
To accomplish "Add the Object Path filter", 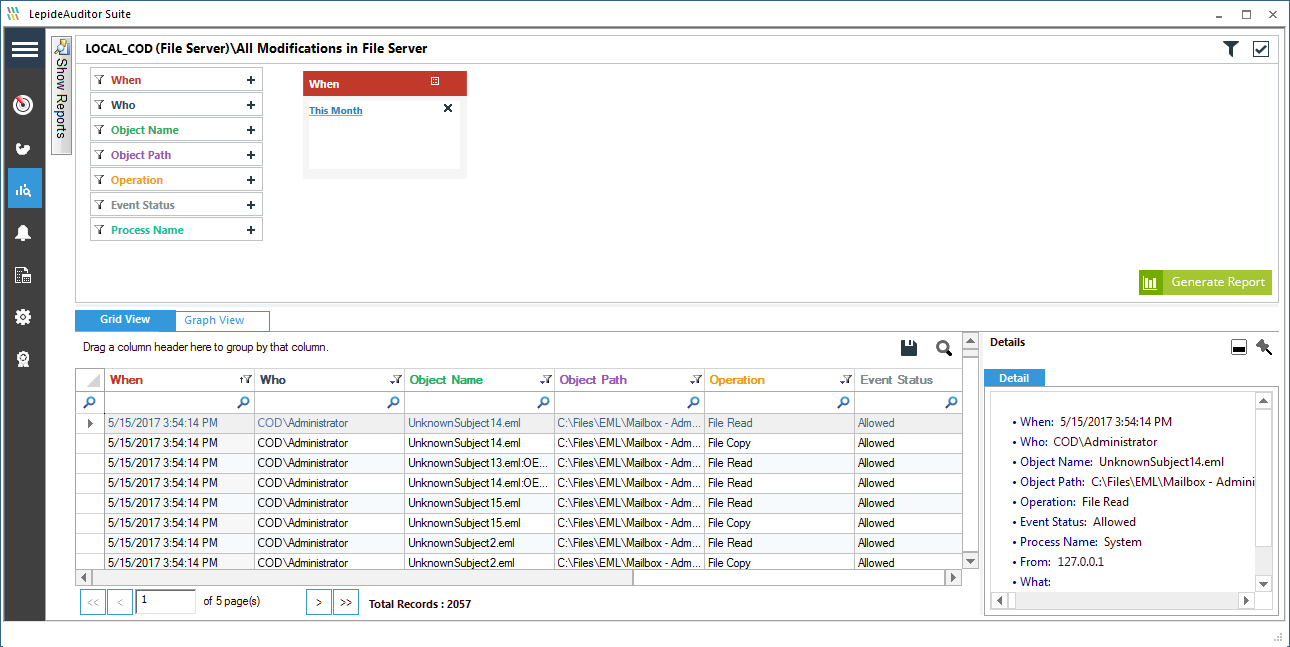I will coord(251,155).
